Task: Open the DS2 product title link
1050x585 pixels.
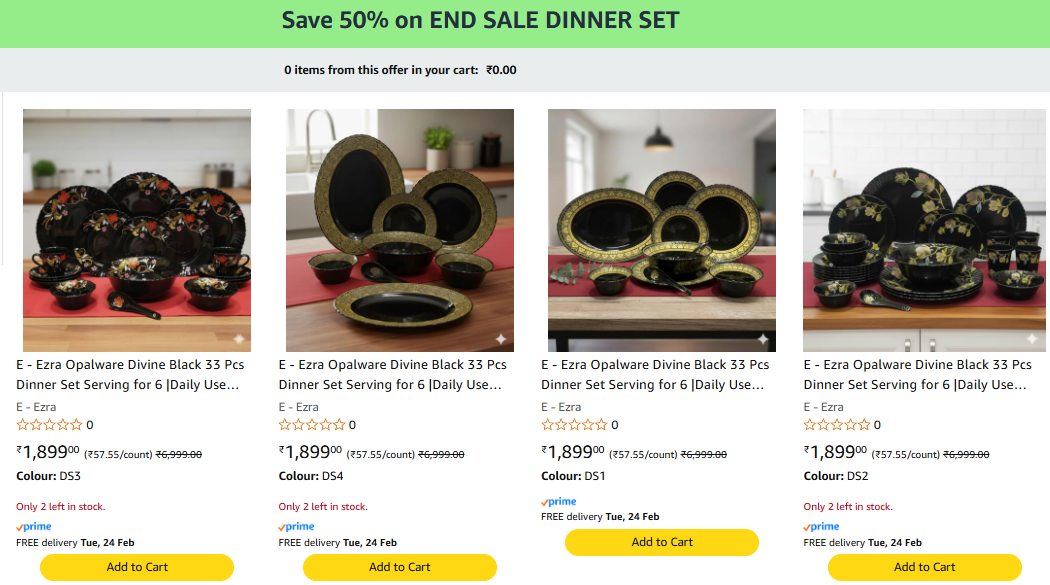Action: click(918, 375)
